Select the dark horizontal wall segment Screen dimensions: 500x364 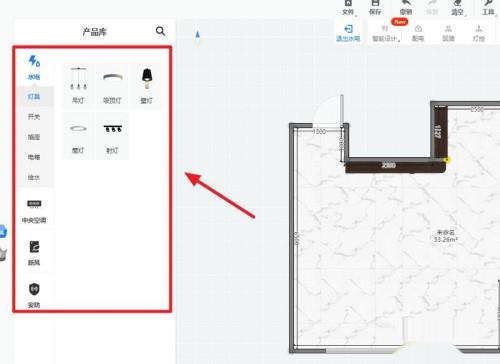click(x=395, y=166)
